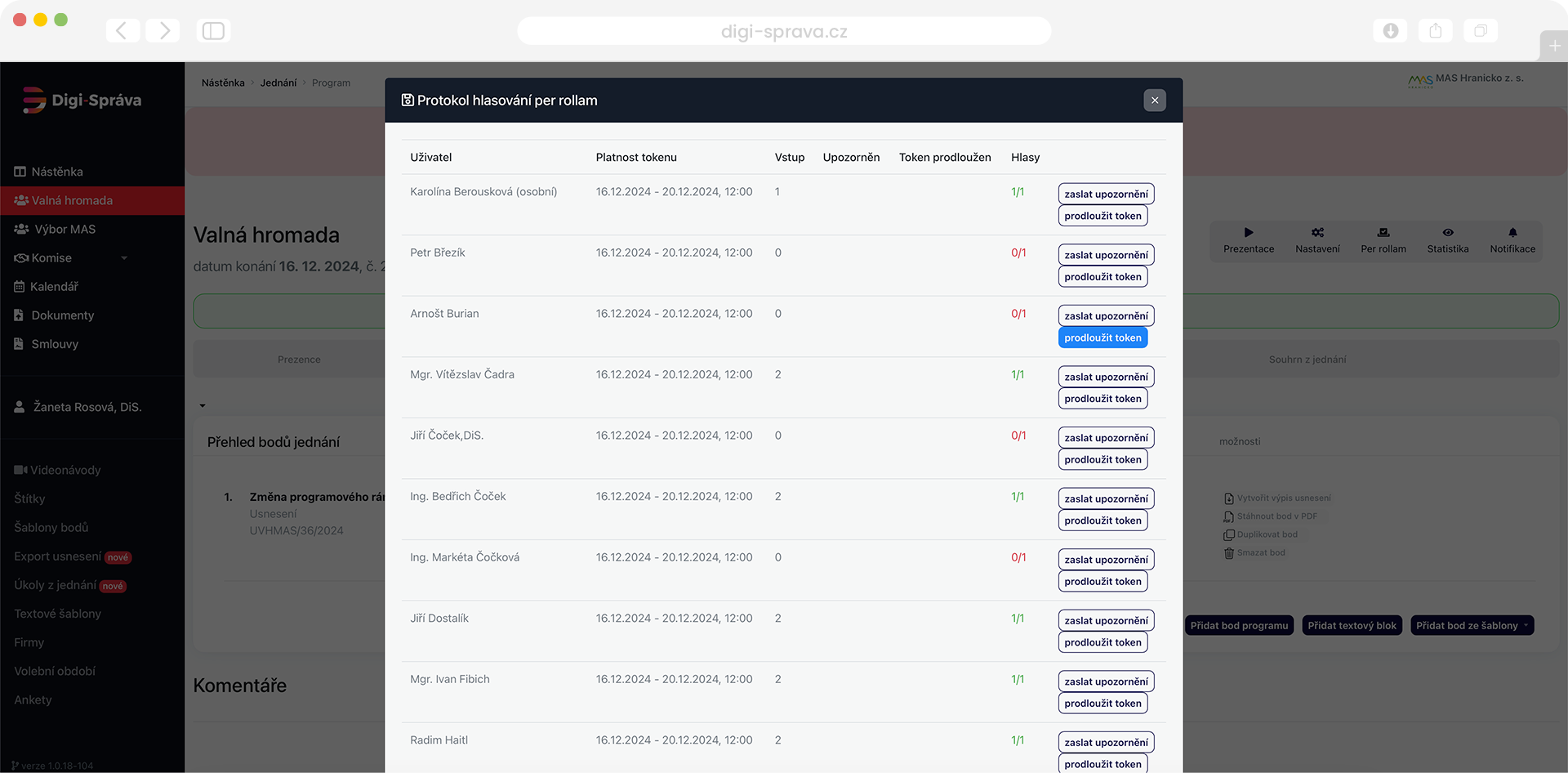Screen dimensions: 1568x773
Task: Click highlighted prodloužit token for Arnošt Burian
Action: coord(1102,338)
